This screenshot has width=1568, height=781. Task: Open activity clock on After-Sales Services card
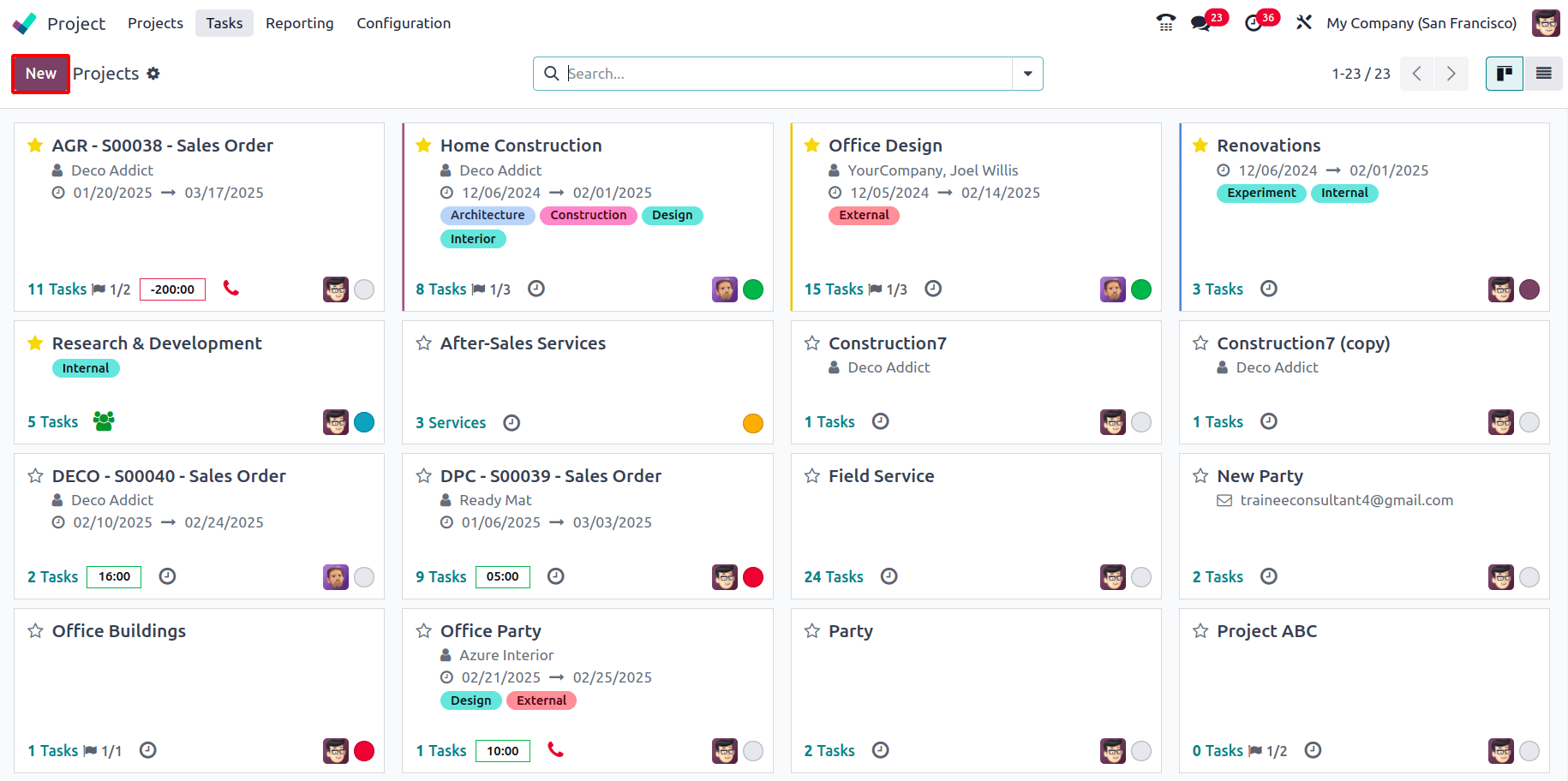tap(512, 423)
